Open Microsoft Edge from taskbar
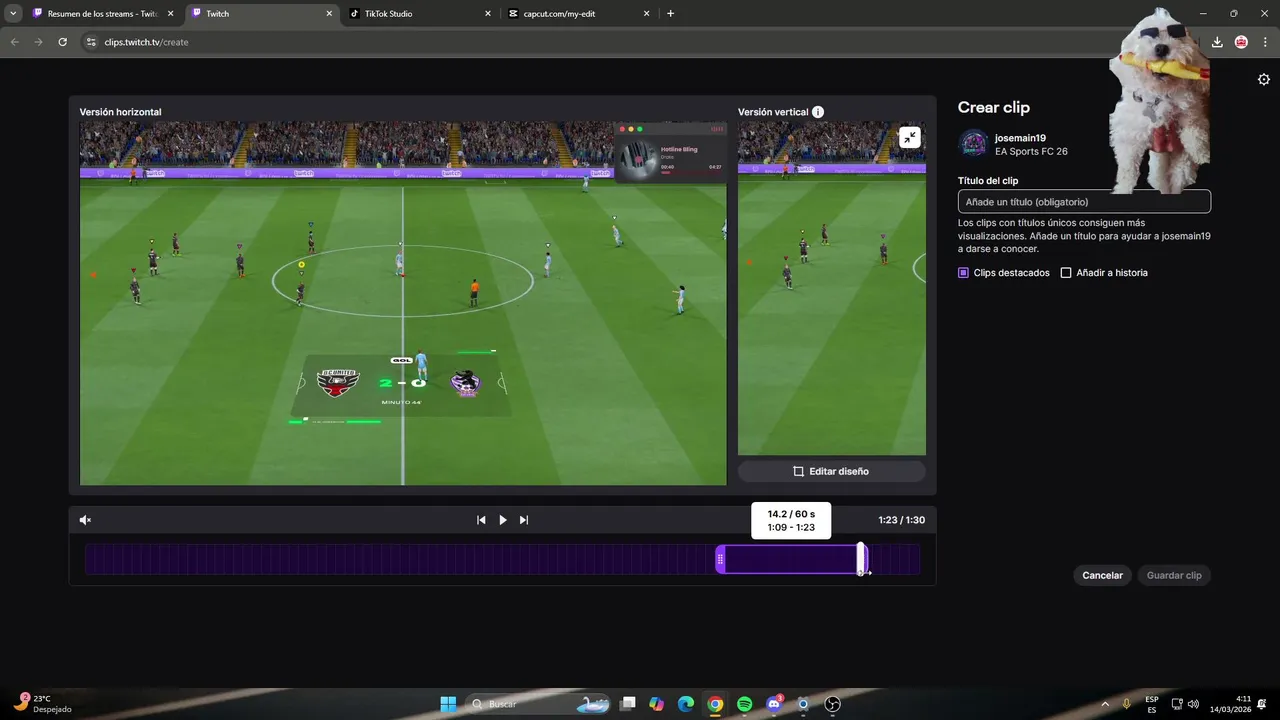The width and height of the screenshot is (1280, 720). coord(686,704)
